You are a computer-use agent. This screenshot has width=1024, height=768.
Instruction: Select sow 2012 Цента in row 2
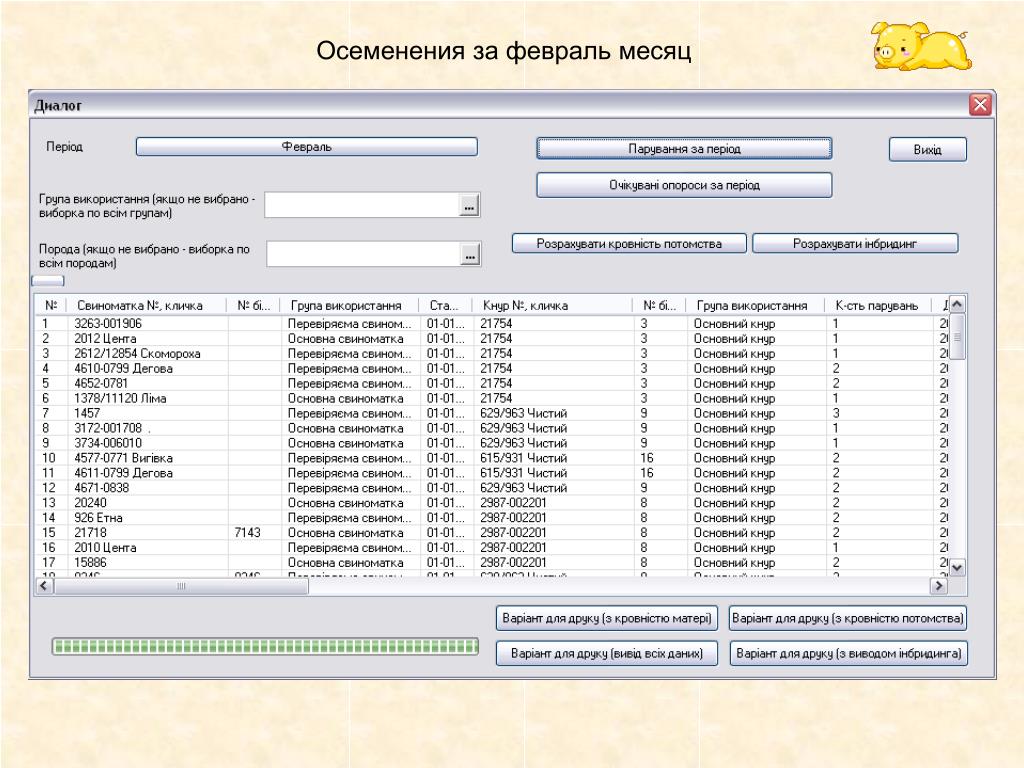105,339
